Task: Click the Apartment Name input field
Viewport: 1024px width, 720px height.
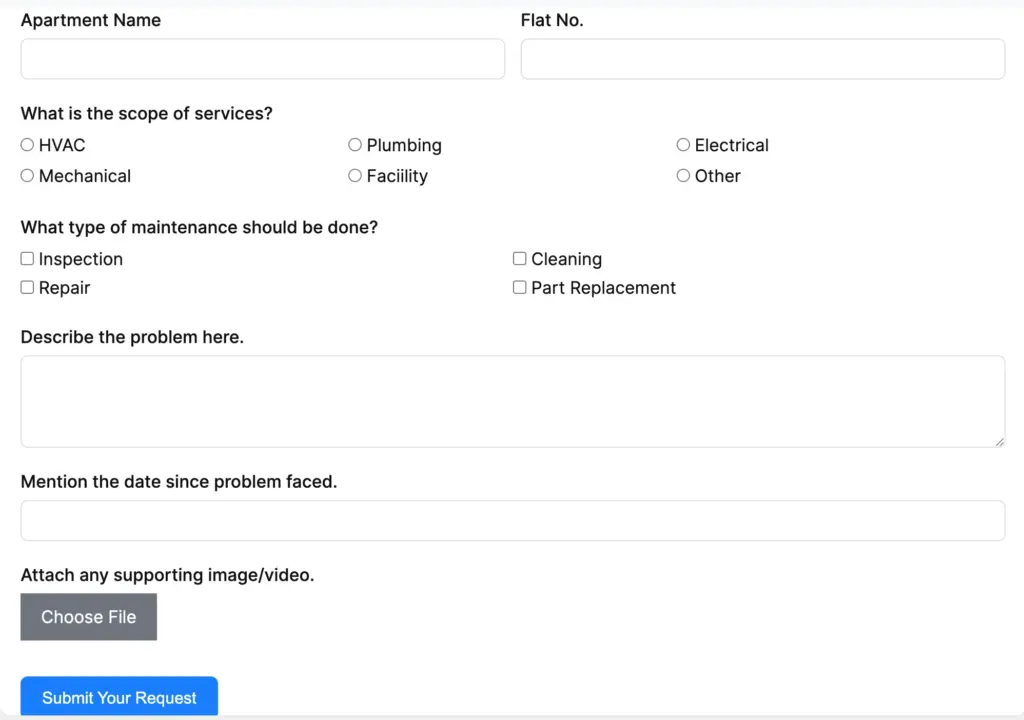Action: [x=262, y=59]
